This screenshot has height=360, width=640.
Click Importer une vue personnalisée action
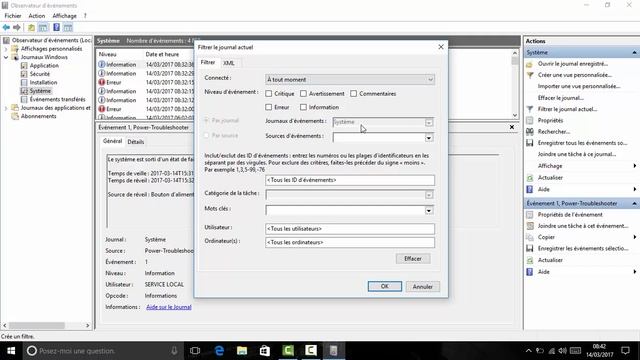tap(579, 87)
